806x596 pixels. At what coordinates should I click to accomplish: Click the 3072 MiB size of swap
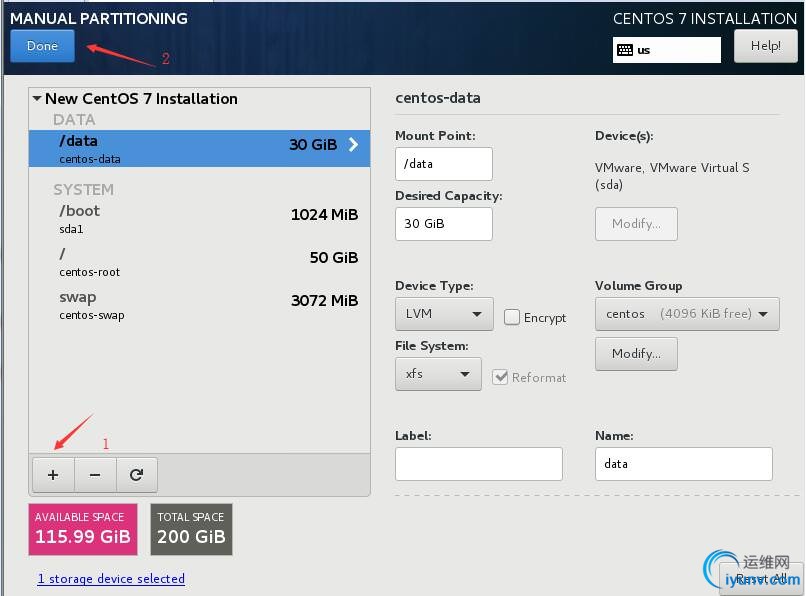(324, 300)
